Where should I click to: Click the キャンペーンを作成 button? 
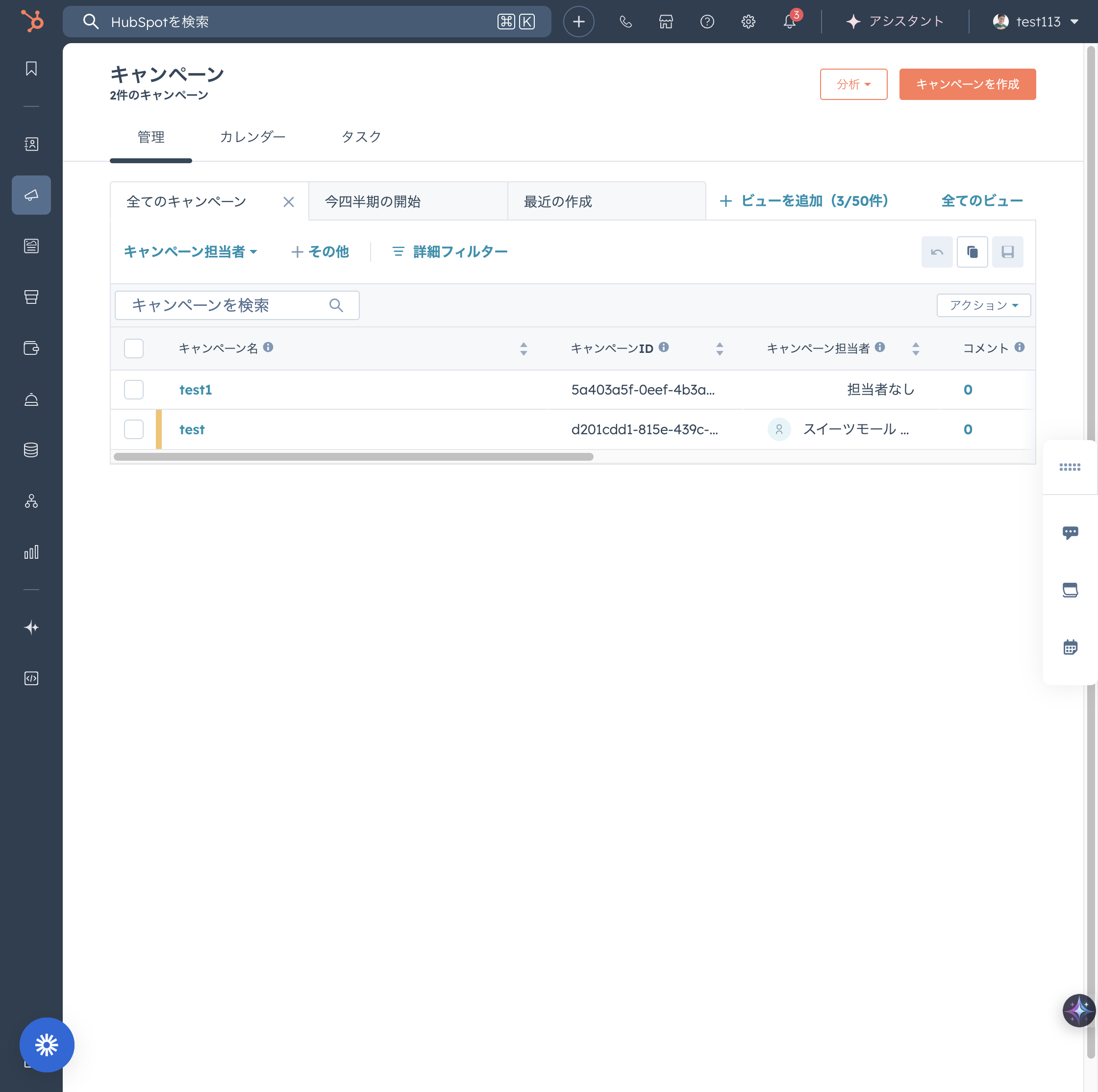[967, 84]
